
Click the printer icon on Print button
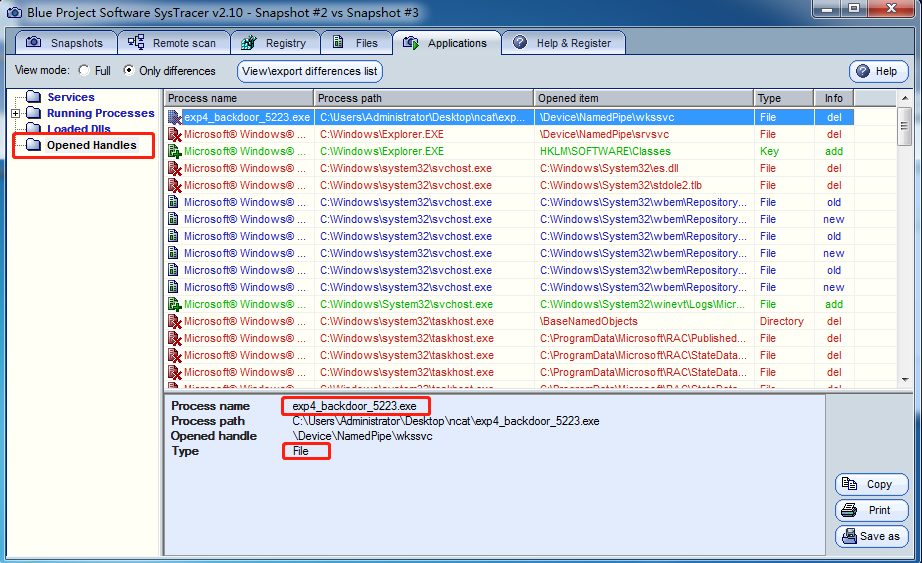tap(849, 509)
